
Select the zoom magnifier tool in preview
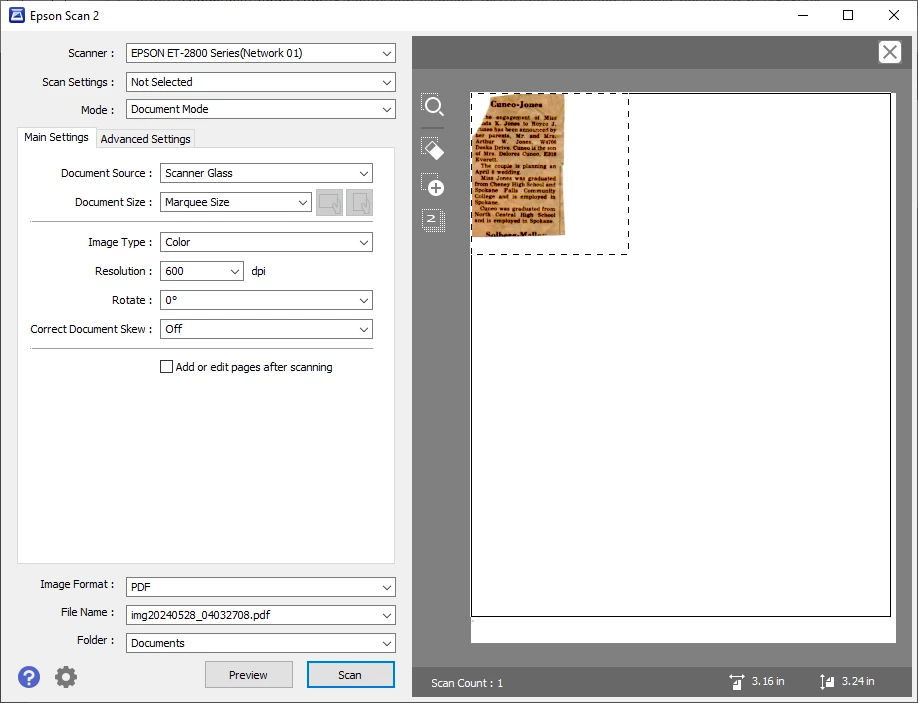433,105
